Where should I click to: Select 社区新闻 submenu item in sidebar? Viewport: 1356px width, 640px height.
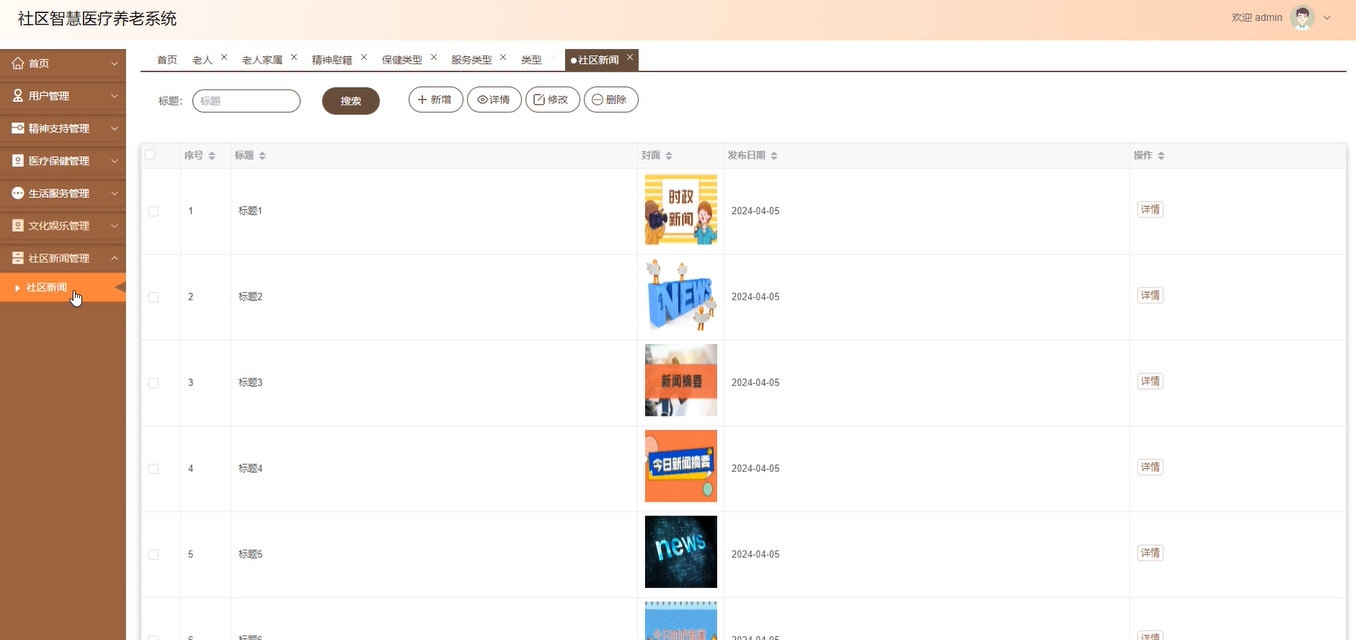[63, 288]
